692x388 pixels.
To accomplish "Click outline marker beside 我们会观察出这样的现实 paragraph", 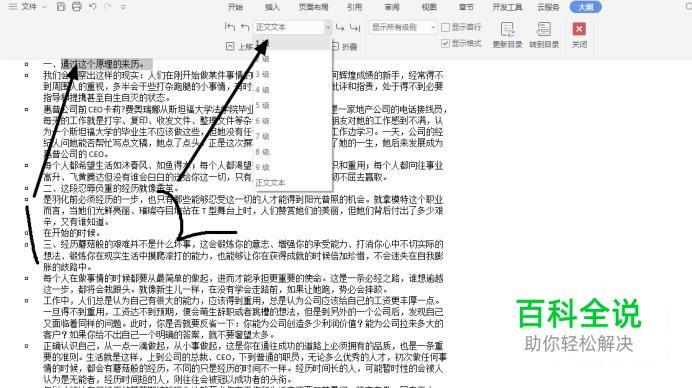I will 27,75.
